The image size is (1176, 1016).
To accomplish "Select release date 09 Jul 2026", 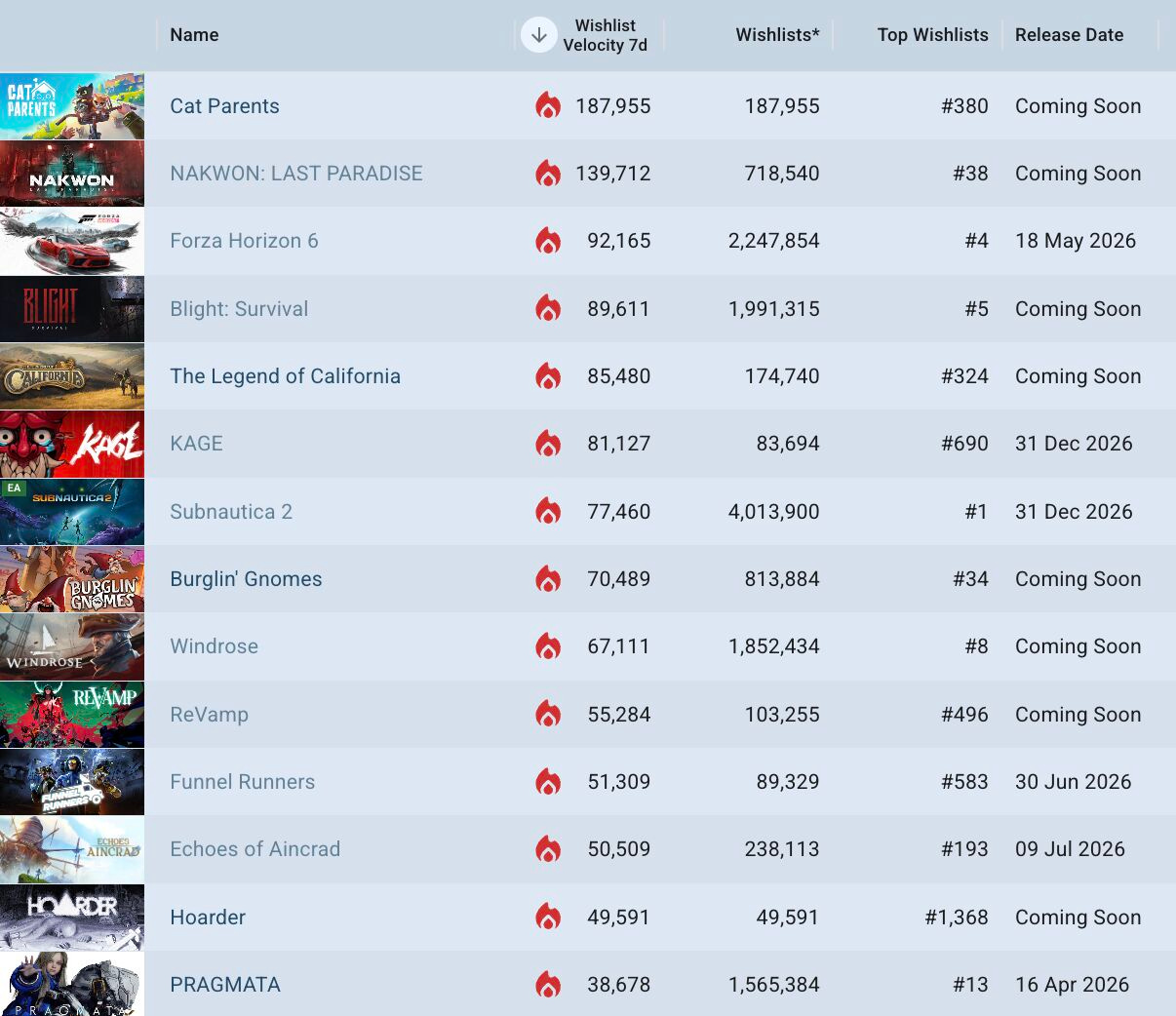I will coord(1070,849).
